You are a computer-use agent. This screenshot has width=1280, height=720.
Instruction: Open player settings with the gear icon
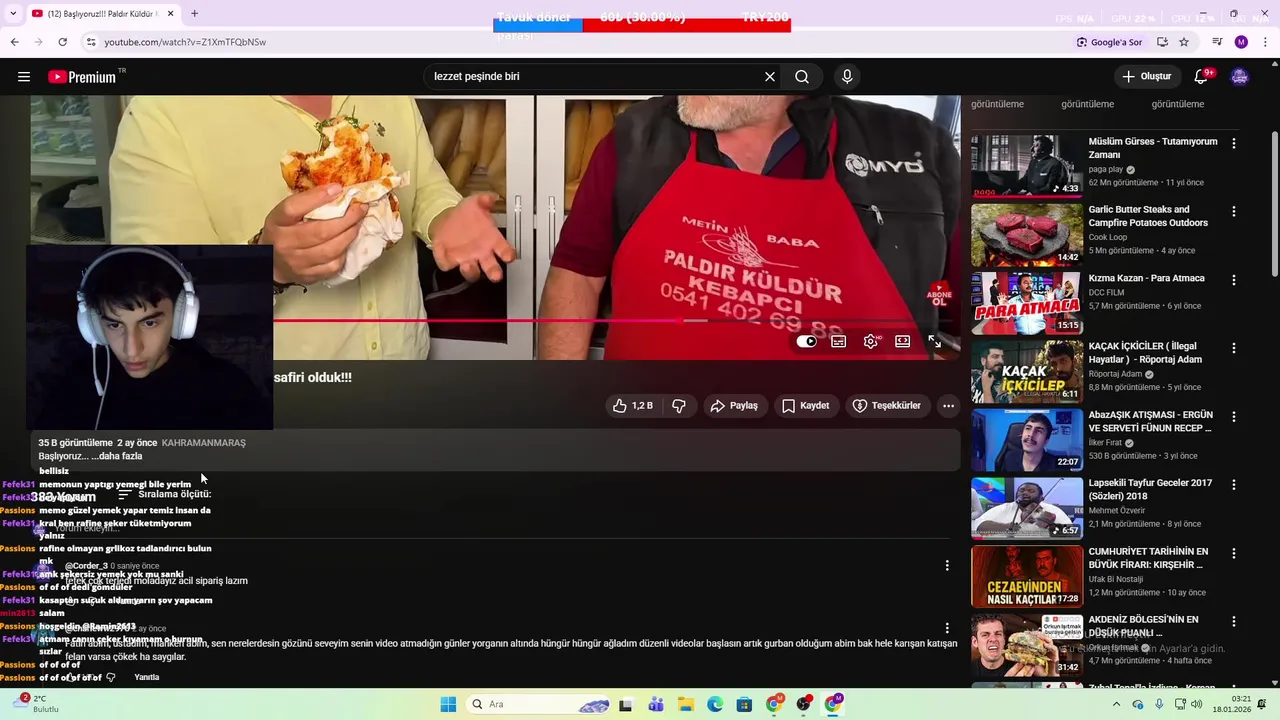coord(871,342)
